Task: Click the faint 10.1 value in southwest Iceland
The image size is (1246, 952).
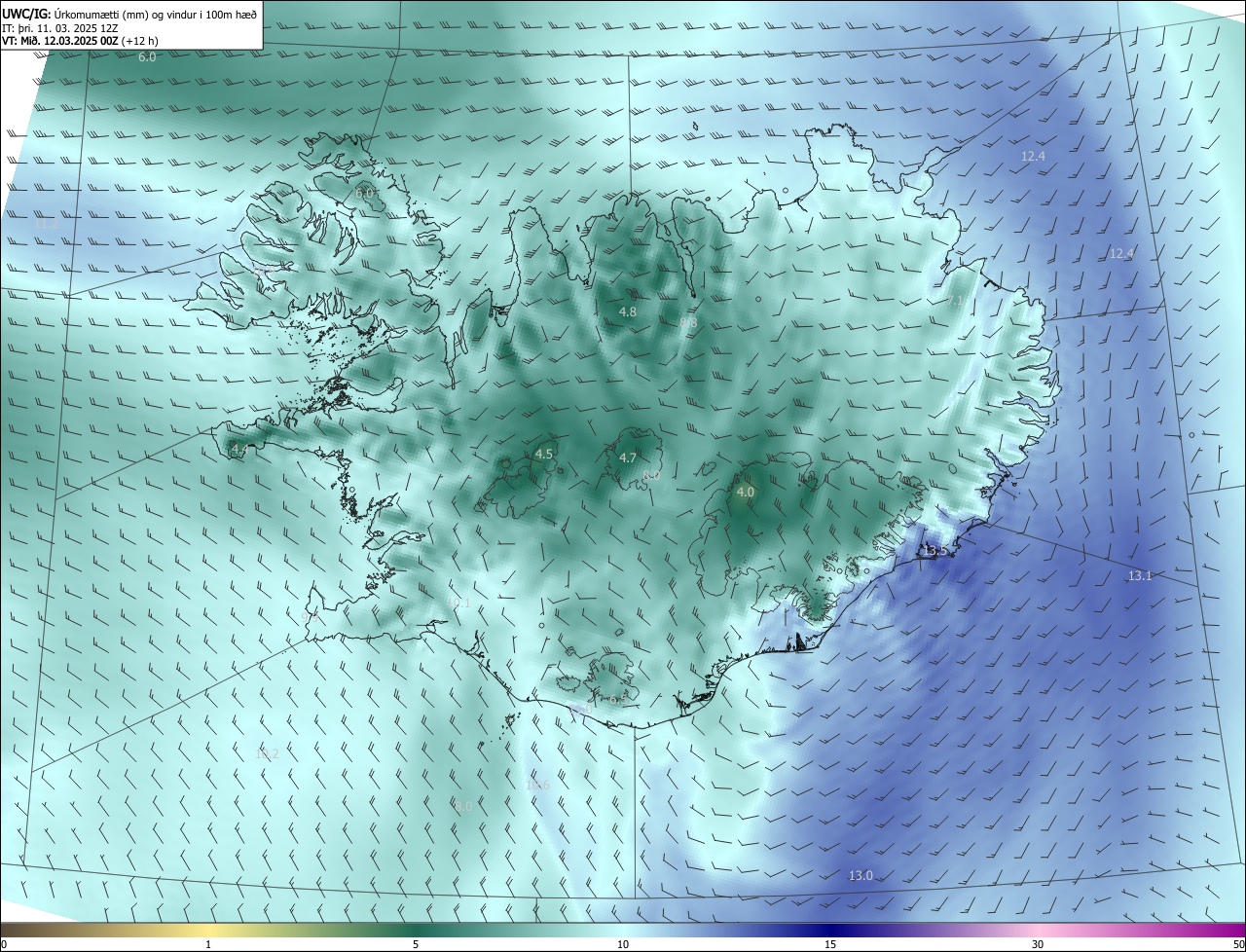Action: click(x=458, y=603)
